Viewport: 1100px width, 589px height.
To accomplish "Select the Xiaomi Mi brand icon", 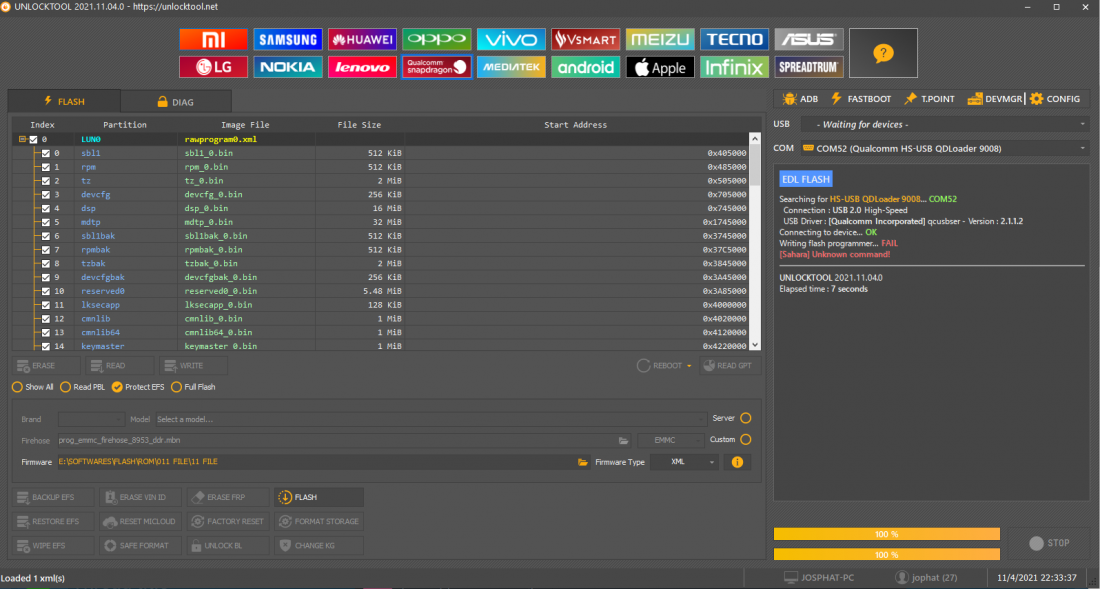I will (x=213, y=39).
